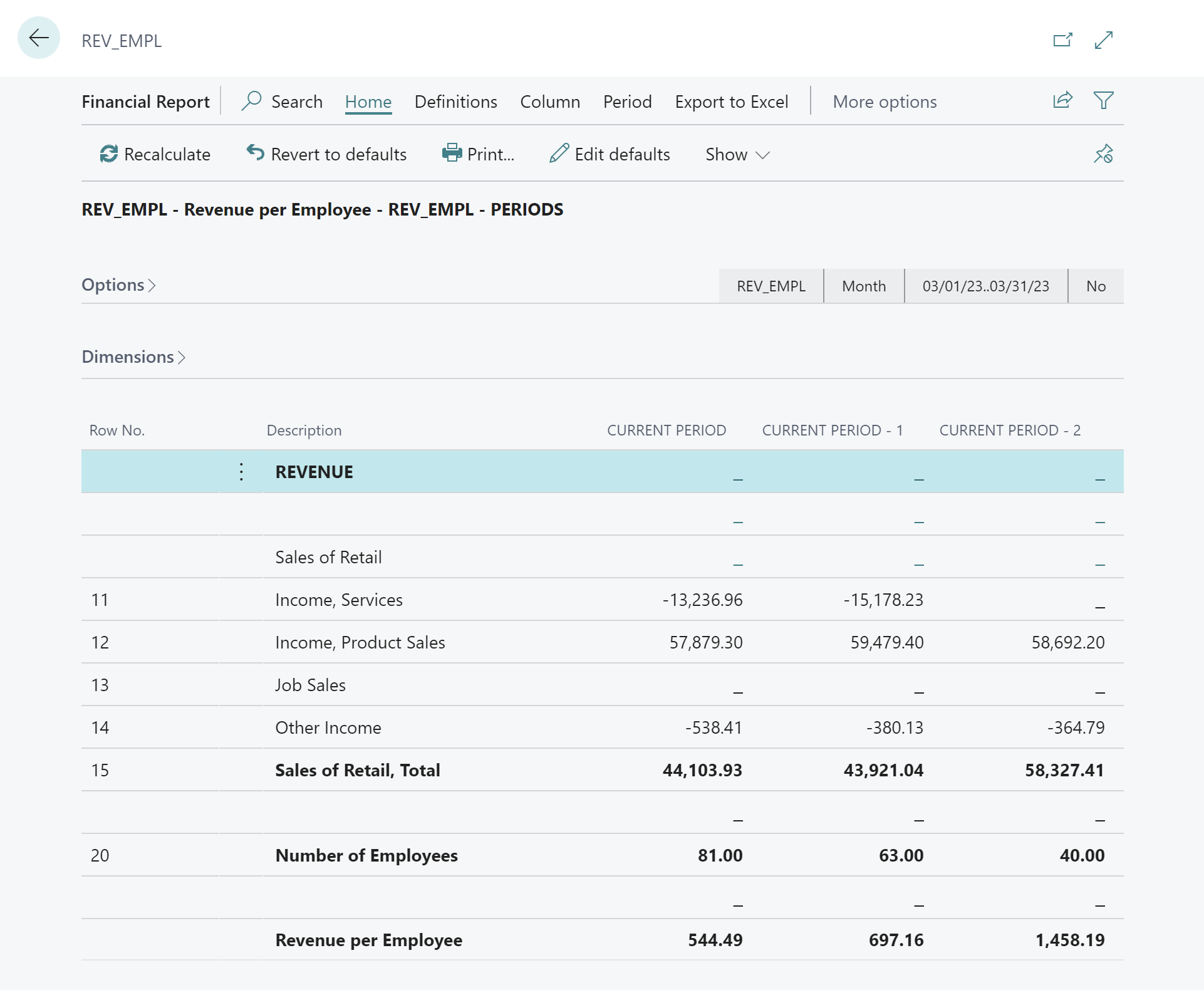Click the Export to Excel icon
This screenshot has width=1204, height=990.
click(731, 101)
